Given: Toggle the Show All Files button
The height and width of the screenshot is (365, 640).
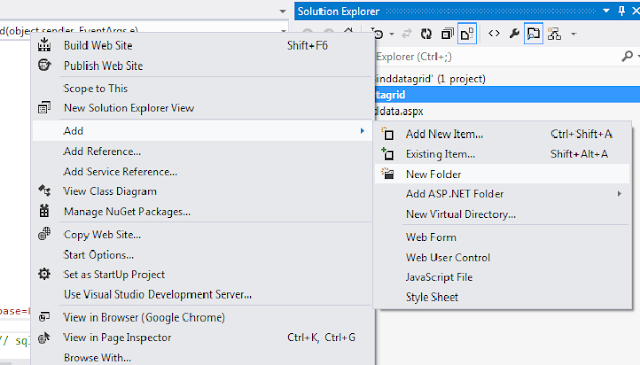Looking at the screenshot, I should coord(467,34).
